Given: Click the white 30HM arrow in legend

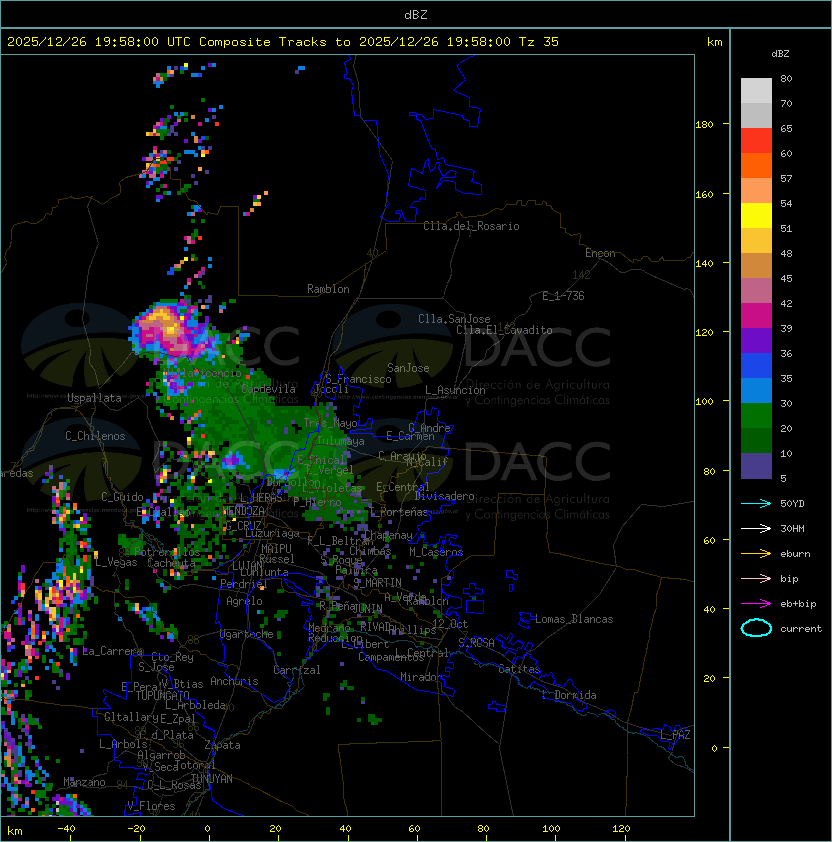Looking at the screenshot, I should (x=756, y=529).
